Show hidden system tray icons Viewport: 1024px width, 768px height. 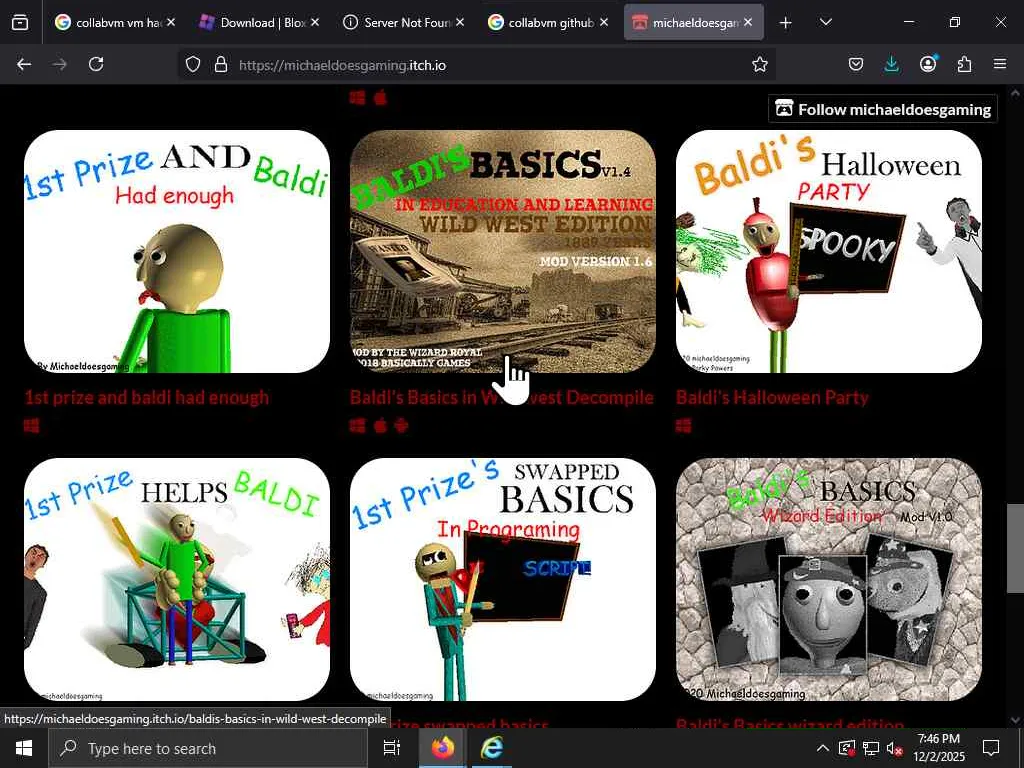[823, 748]
